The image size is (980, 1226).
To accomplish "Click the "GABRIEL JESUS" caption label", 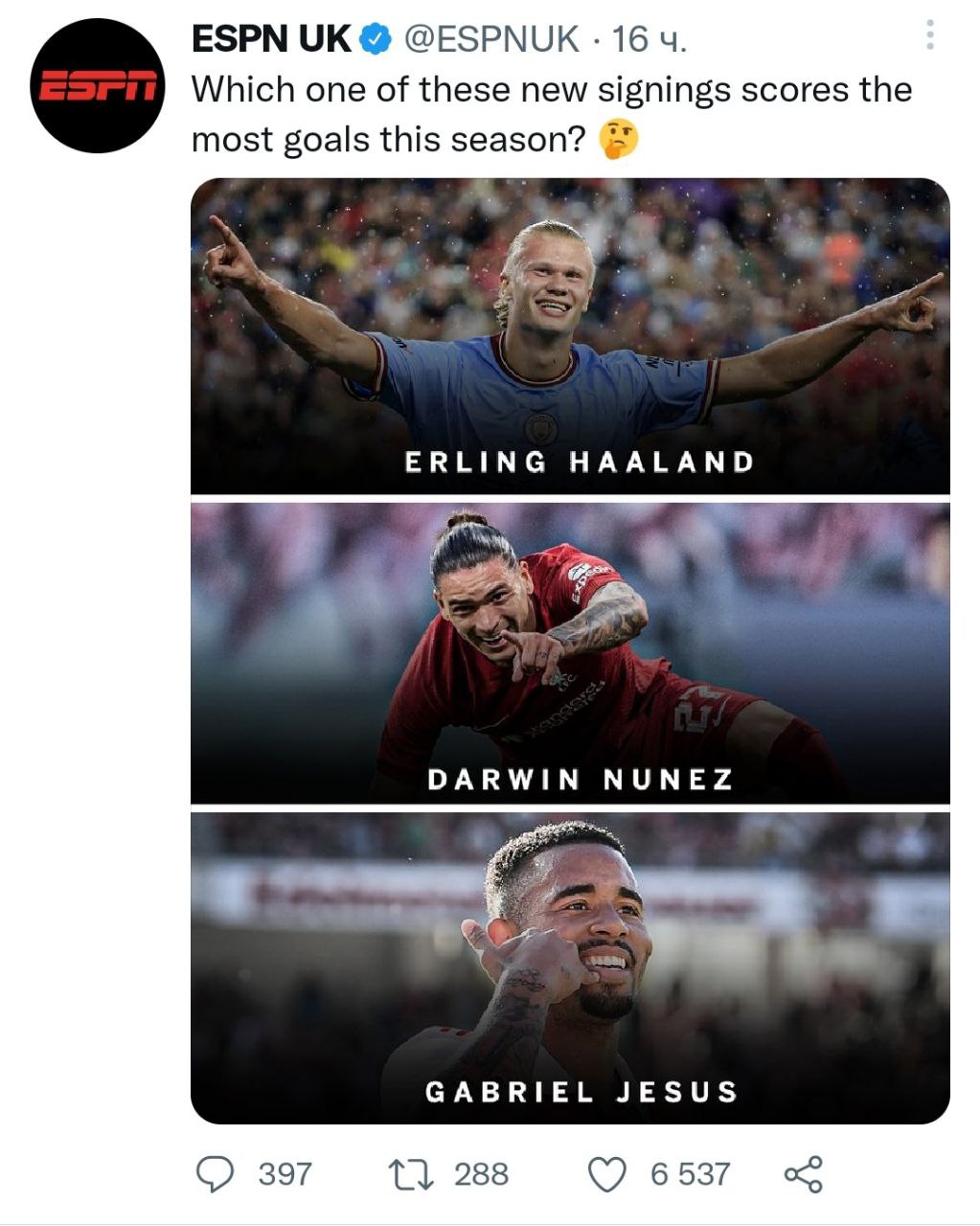I will point(581,1092).
